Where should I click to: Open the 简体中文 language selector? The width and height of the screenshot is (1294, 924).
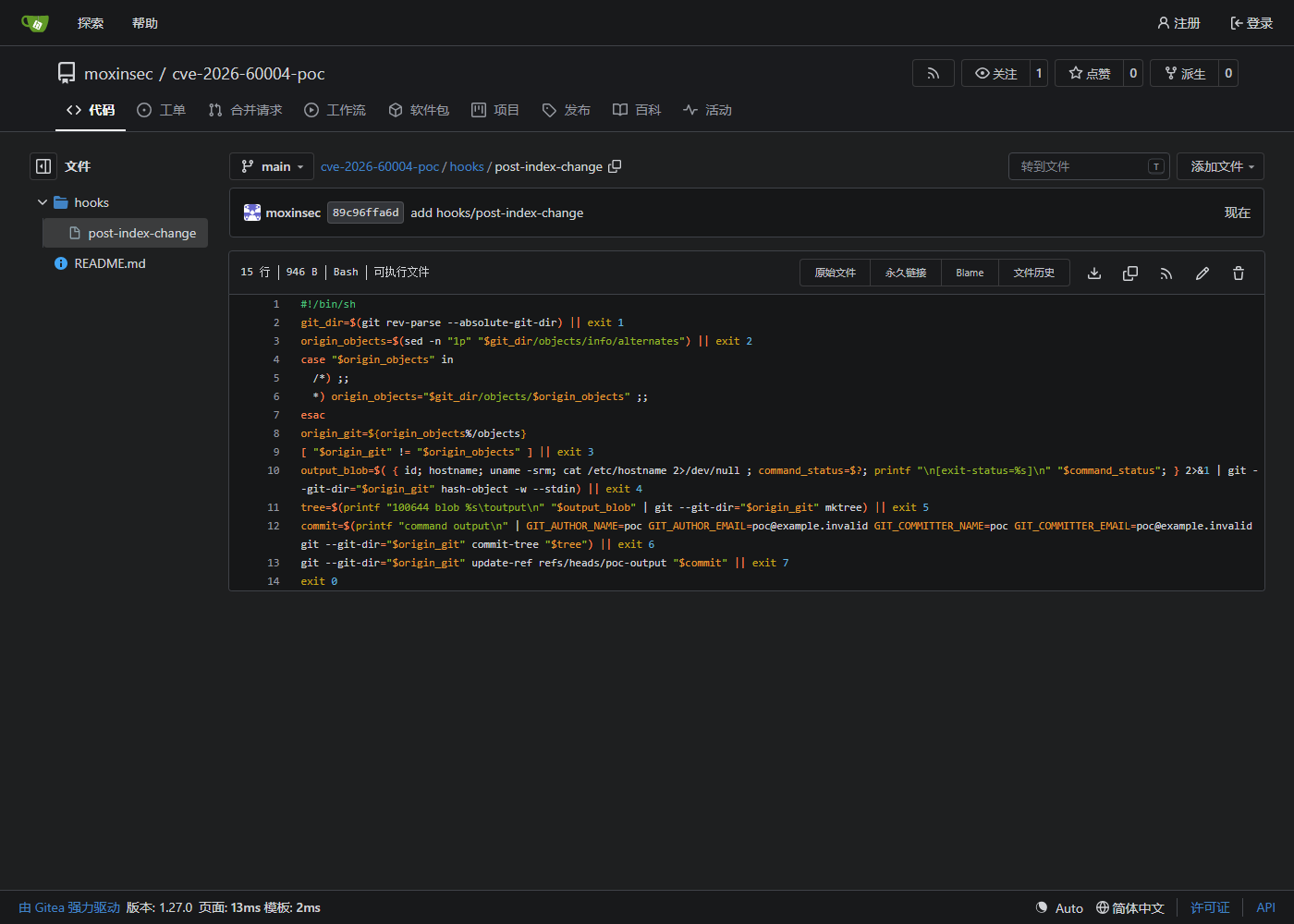tap(1130, 907)
